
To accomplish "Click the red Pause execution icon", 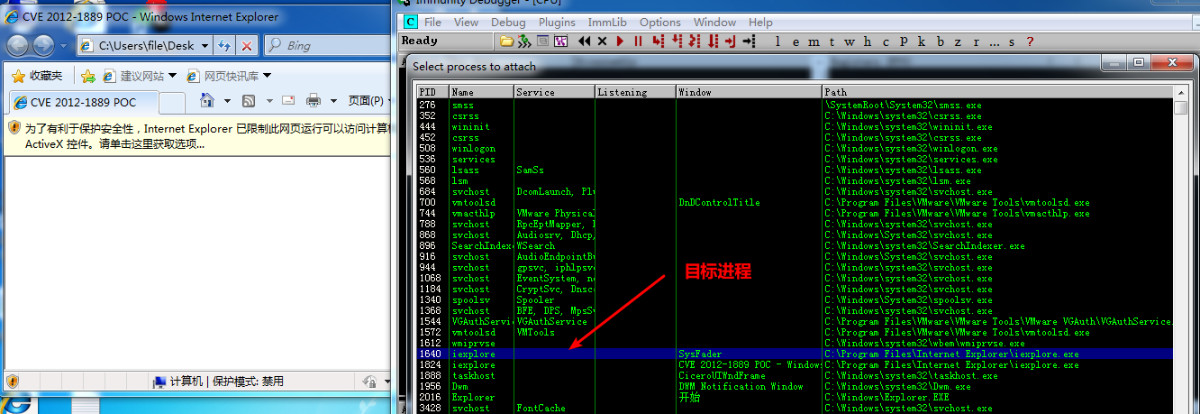I will 638,41.
